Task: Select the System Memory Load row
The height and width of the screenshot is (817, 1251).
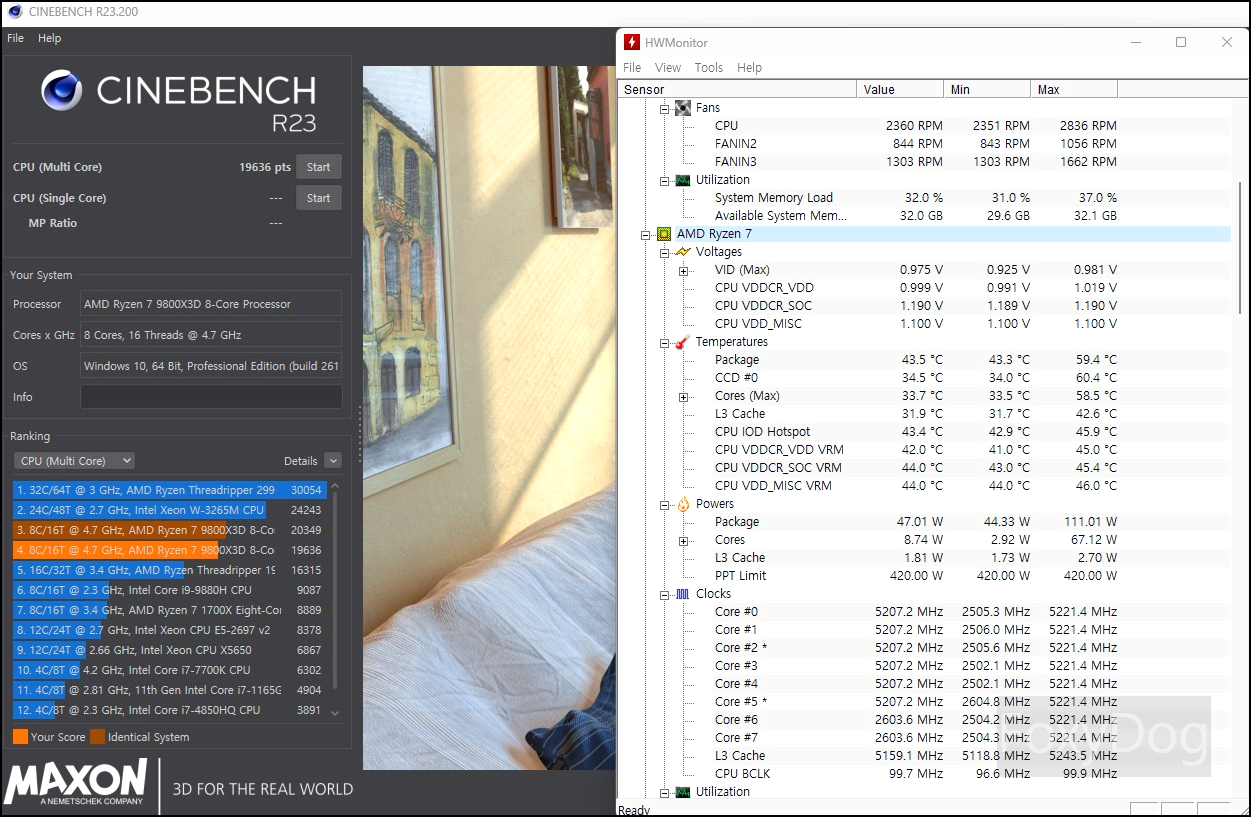Action: click(x=925, y=198)
